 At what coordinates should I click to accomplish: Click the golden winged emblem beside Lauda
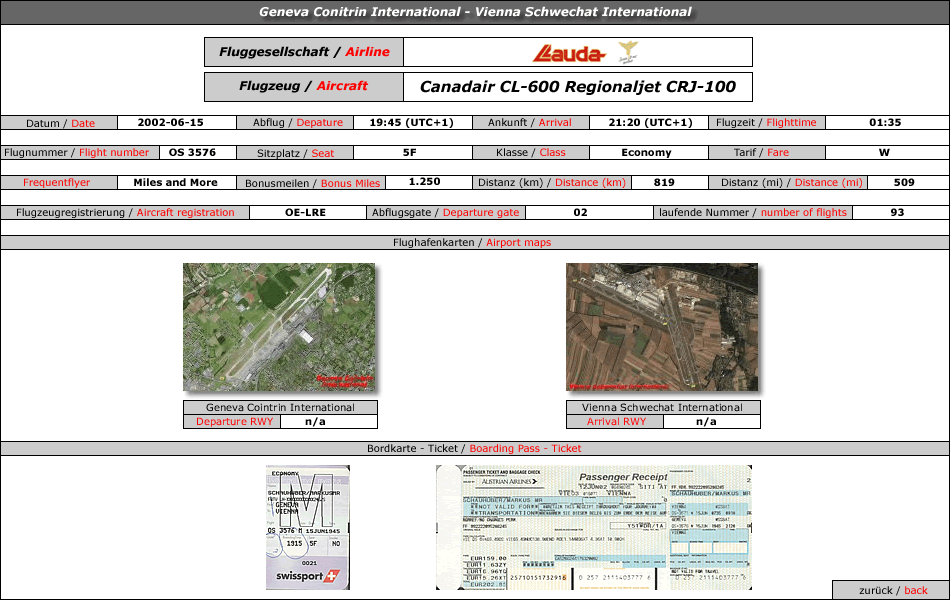(x=628, y=52)
